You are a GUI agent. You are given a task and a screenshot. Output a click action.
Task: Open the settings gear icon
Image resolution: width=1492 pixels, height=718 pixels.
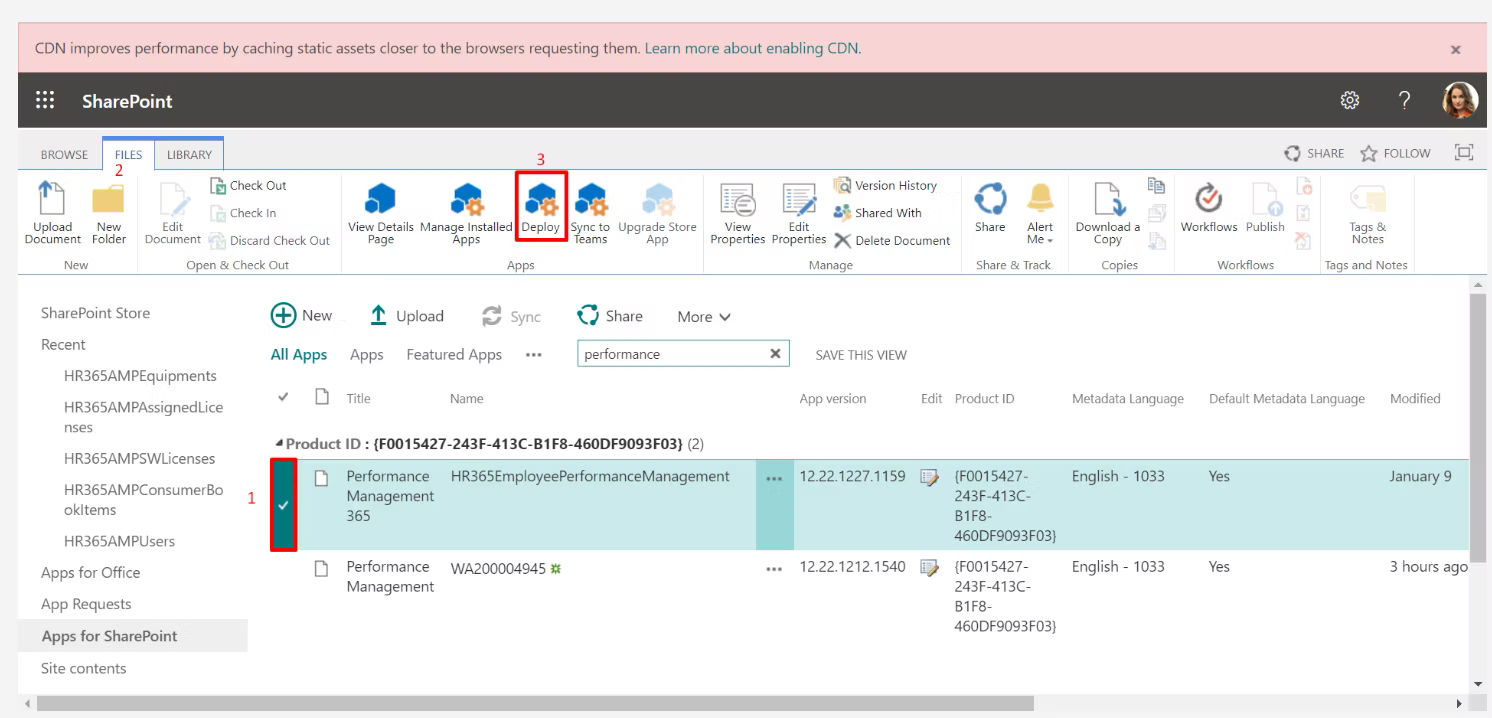(1349, 100)
